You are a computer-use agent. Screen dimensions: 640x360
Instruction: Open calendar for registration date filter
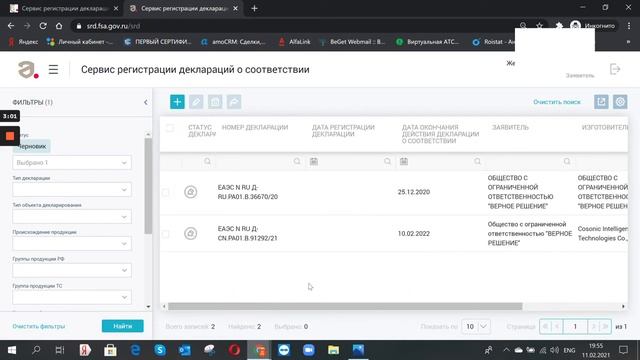[x=313, y=161]
